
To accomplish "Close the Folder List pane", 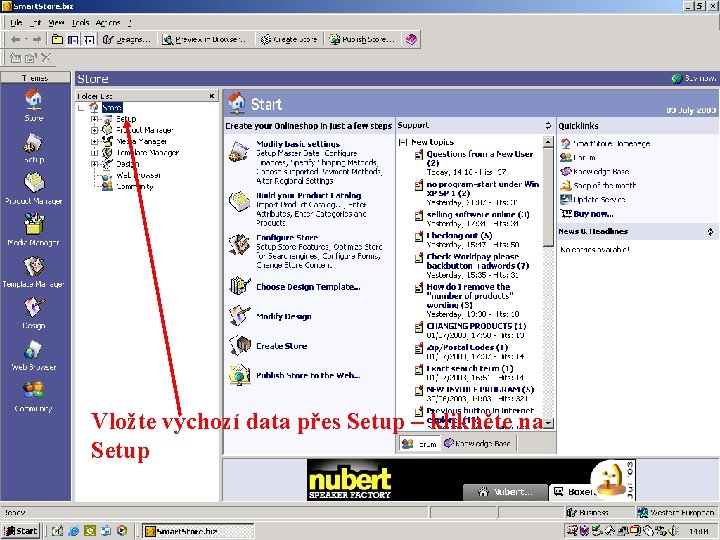I will [212, 96].
